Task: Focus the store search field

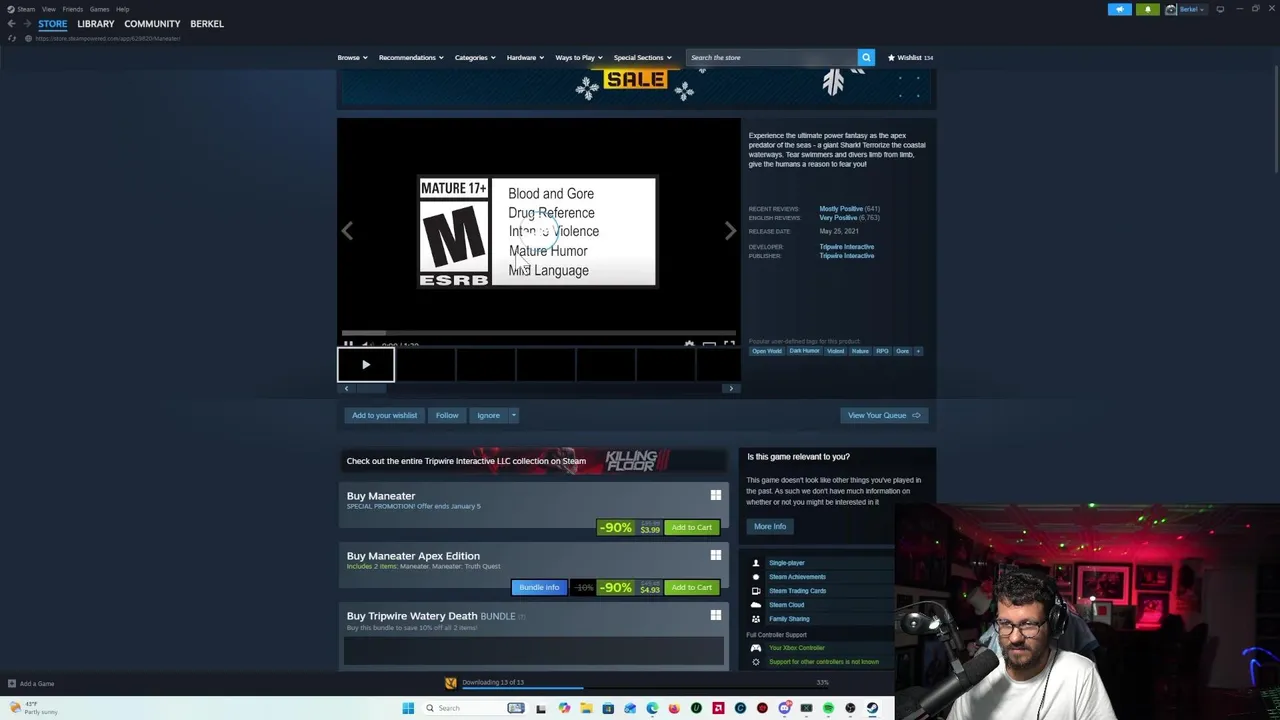Action: click(x=771, y=57)
